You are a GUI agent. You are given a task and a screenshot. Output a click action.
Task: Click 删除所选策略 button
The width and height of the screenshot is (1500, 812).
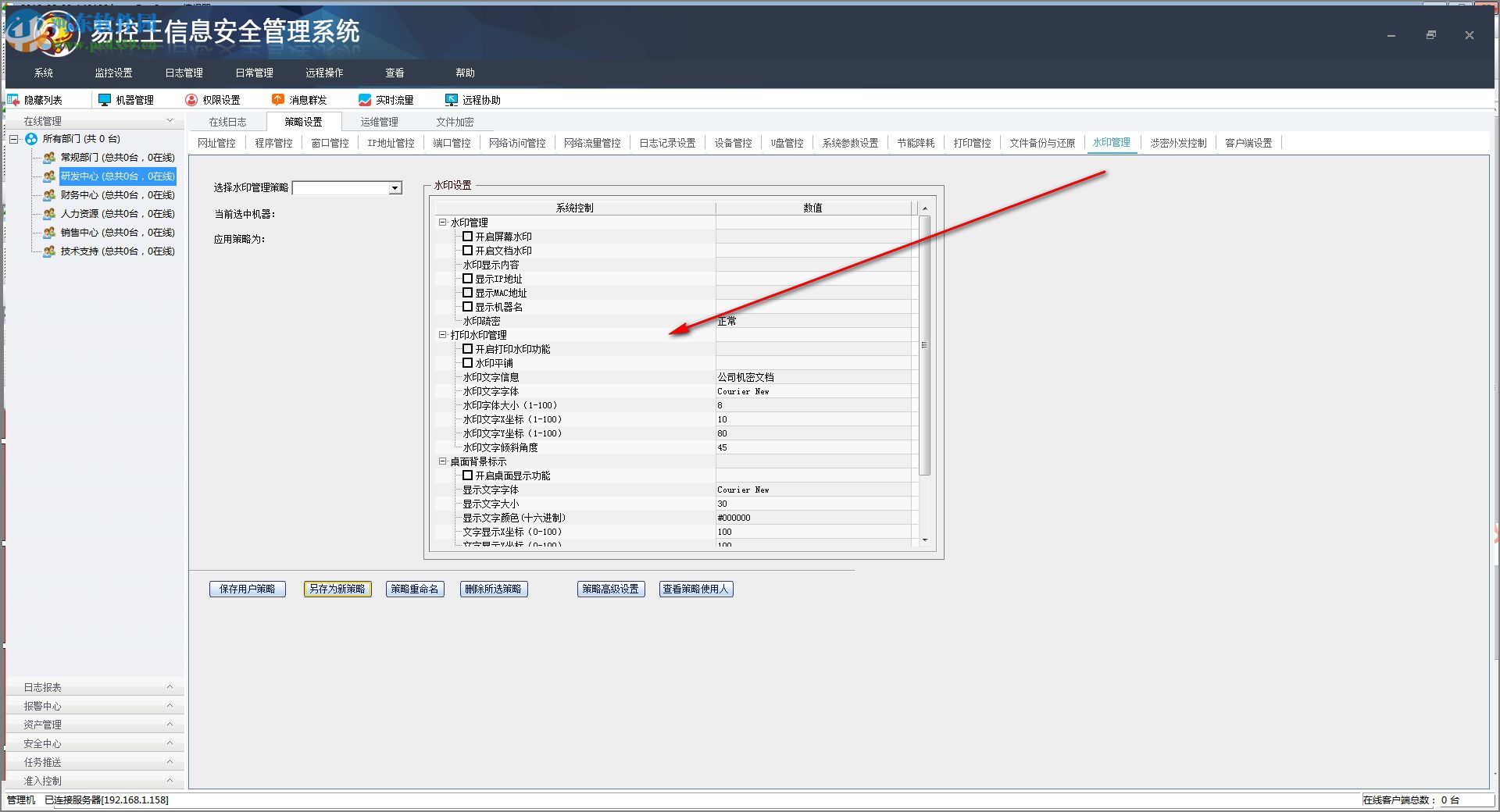pos(494,589)
